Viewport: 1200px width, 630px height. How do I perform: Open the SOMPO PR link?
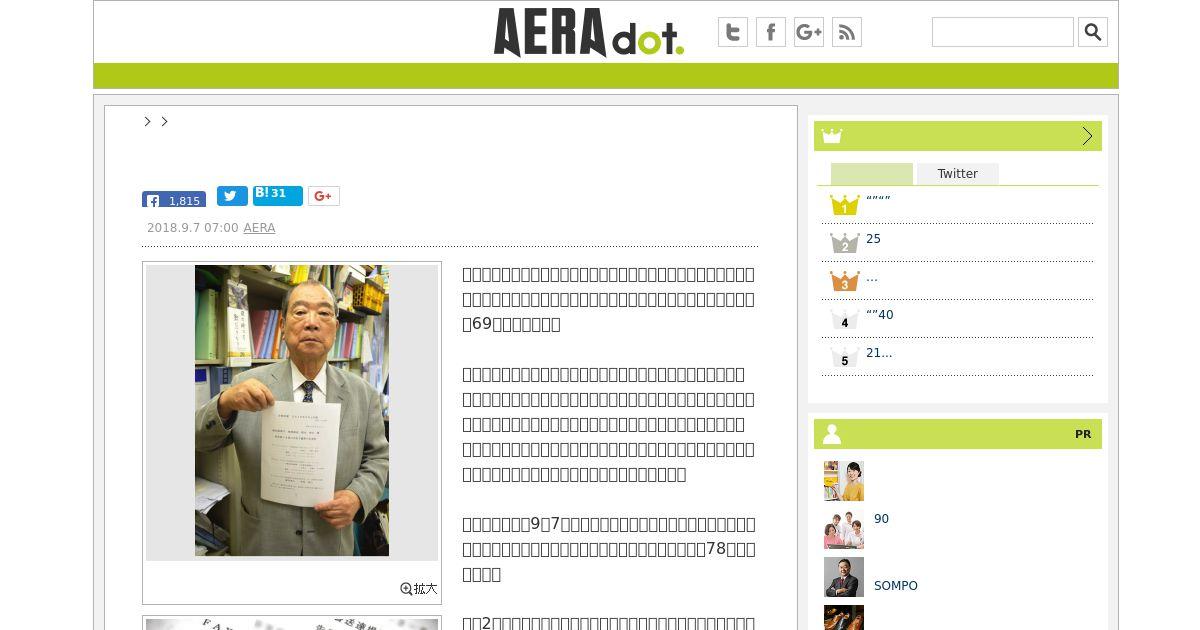(x=896, y=586)
